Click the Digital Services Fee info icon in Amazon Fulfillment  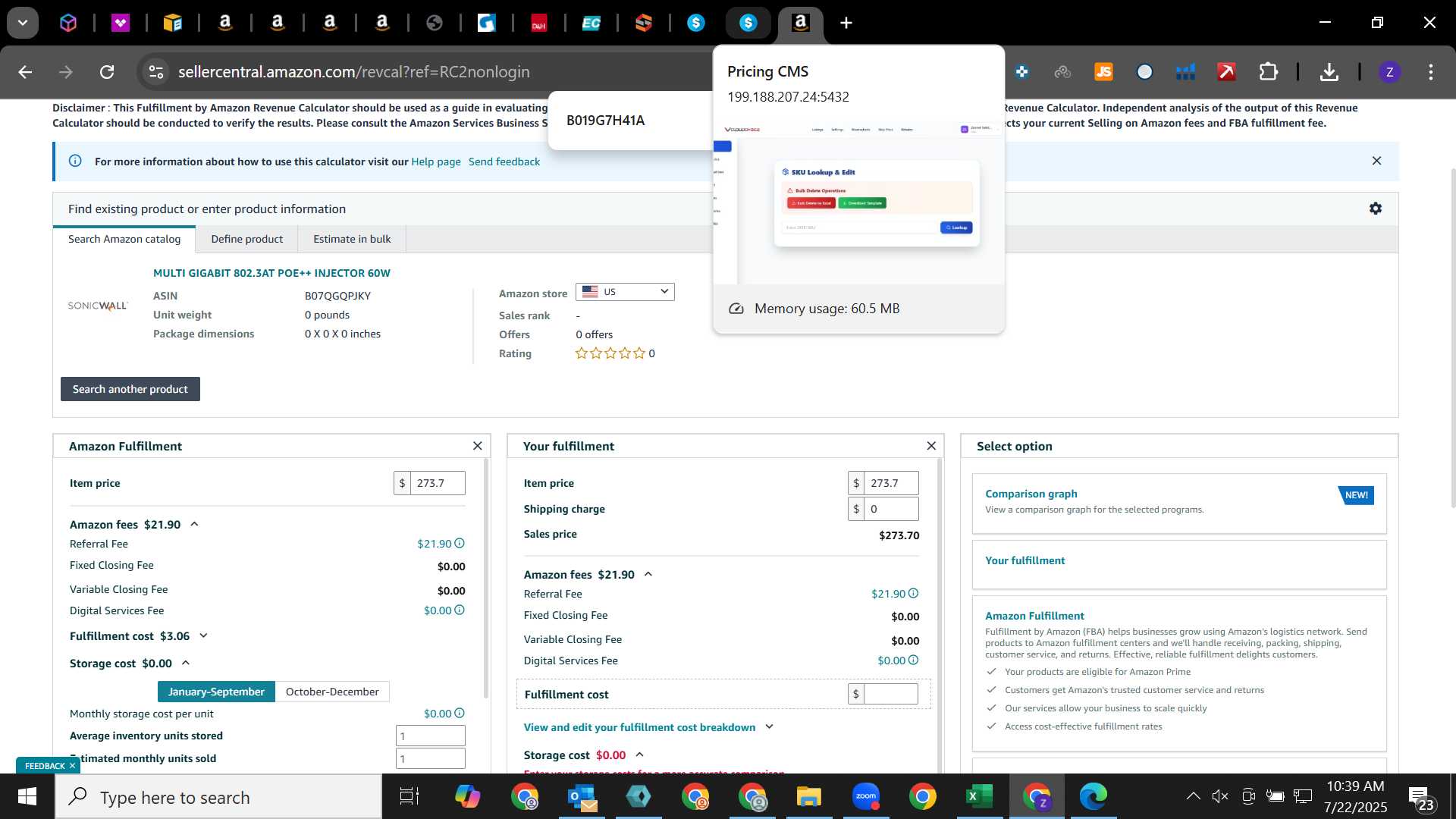click(460, 610)
